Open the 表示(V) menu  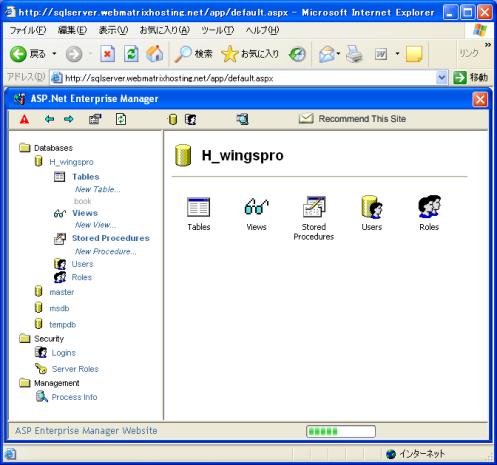point(113,30)
